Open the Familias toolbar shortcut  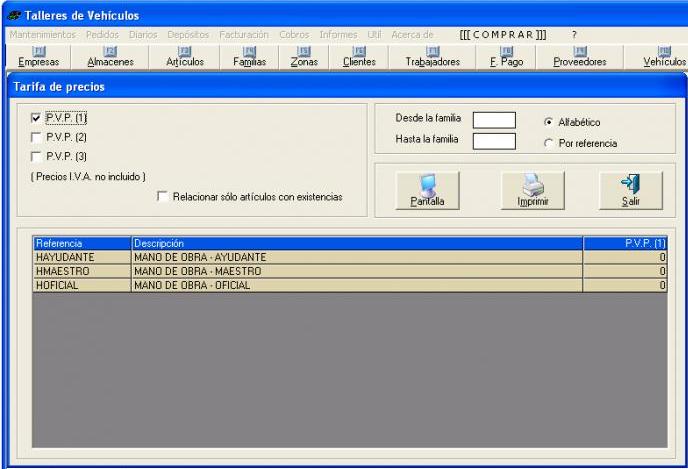pos(249,57)
